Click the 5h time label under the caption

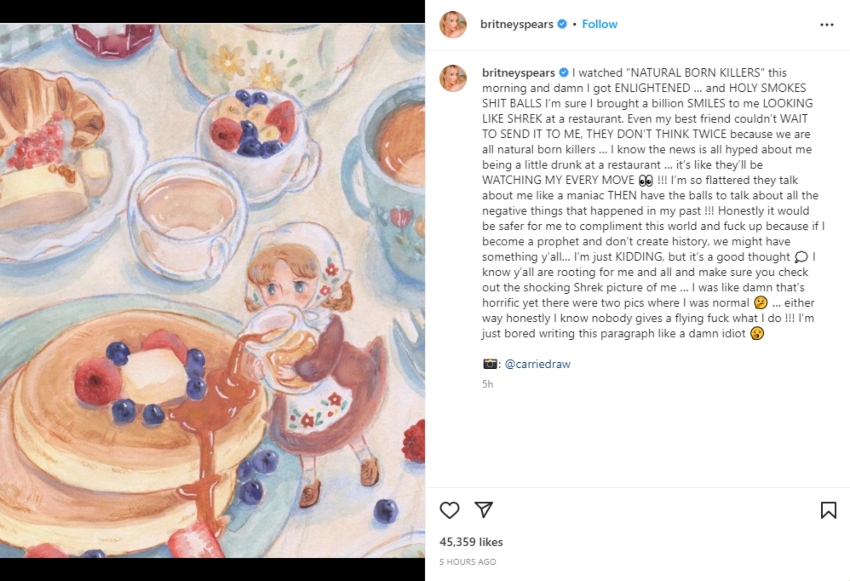(487, 384)
